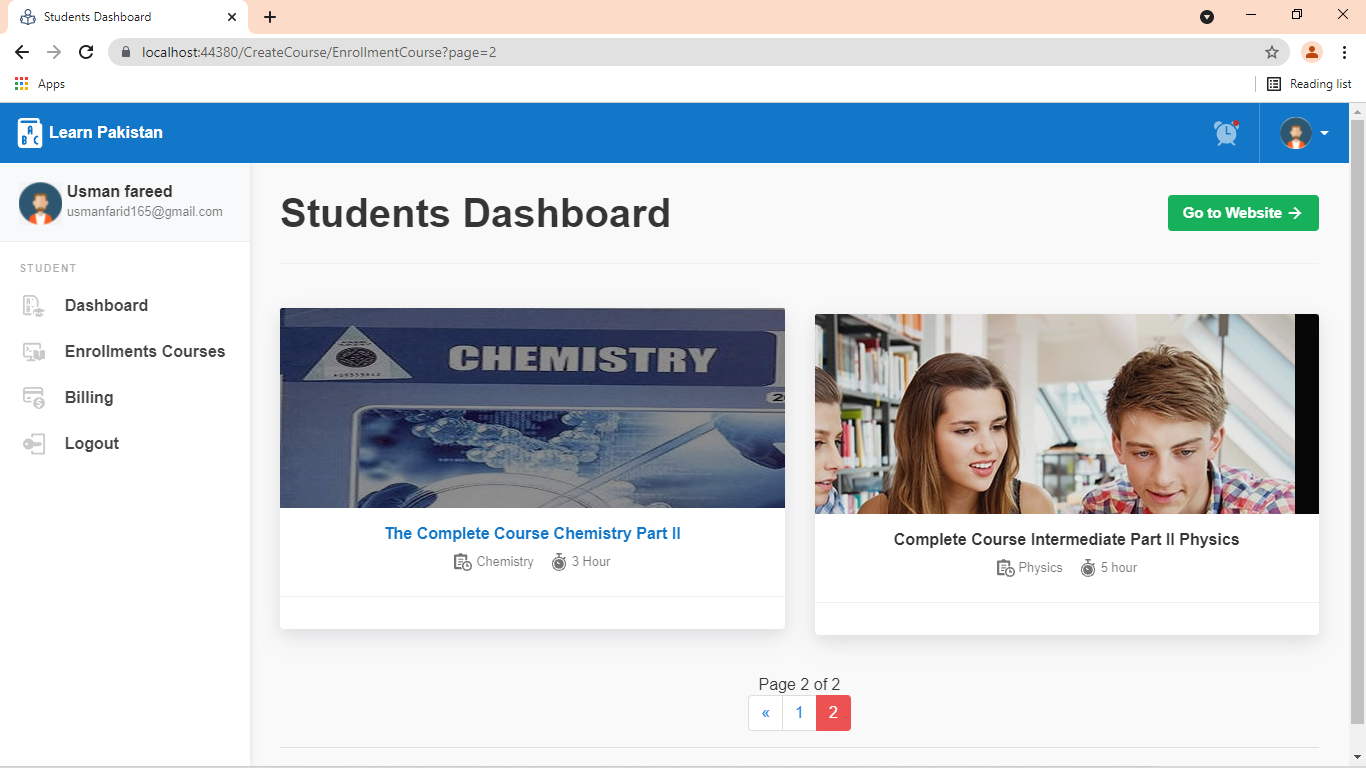The image size is (1366, 768).
Task: Expand the user avatar dropdown in header
Action: coord(1304,133)
